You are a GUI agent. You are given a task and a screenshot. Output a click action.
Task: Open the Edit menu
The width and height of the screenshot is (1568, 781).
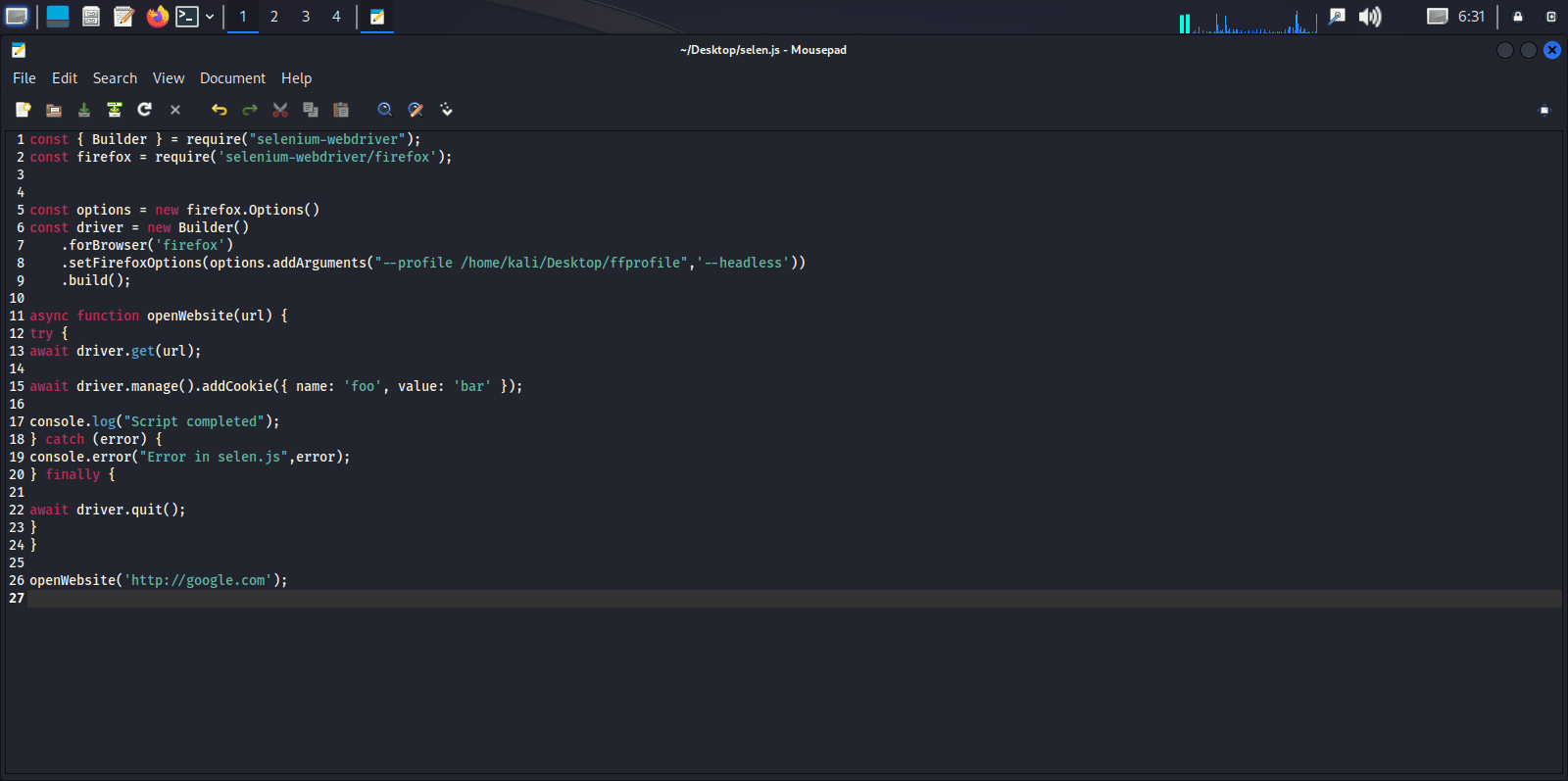[x=65, y=78]
